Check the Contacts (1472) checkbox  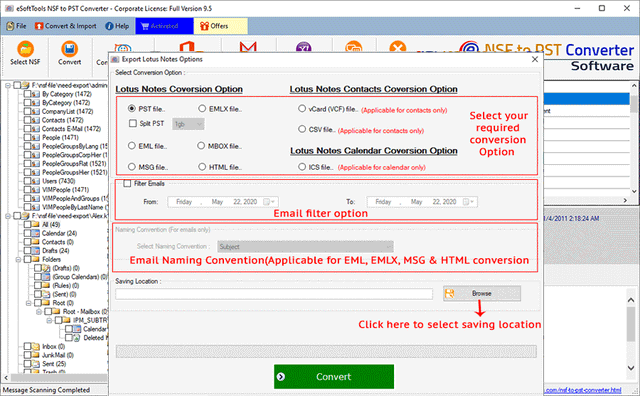[27, 120]
